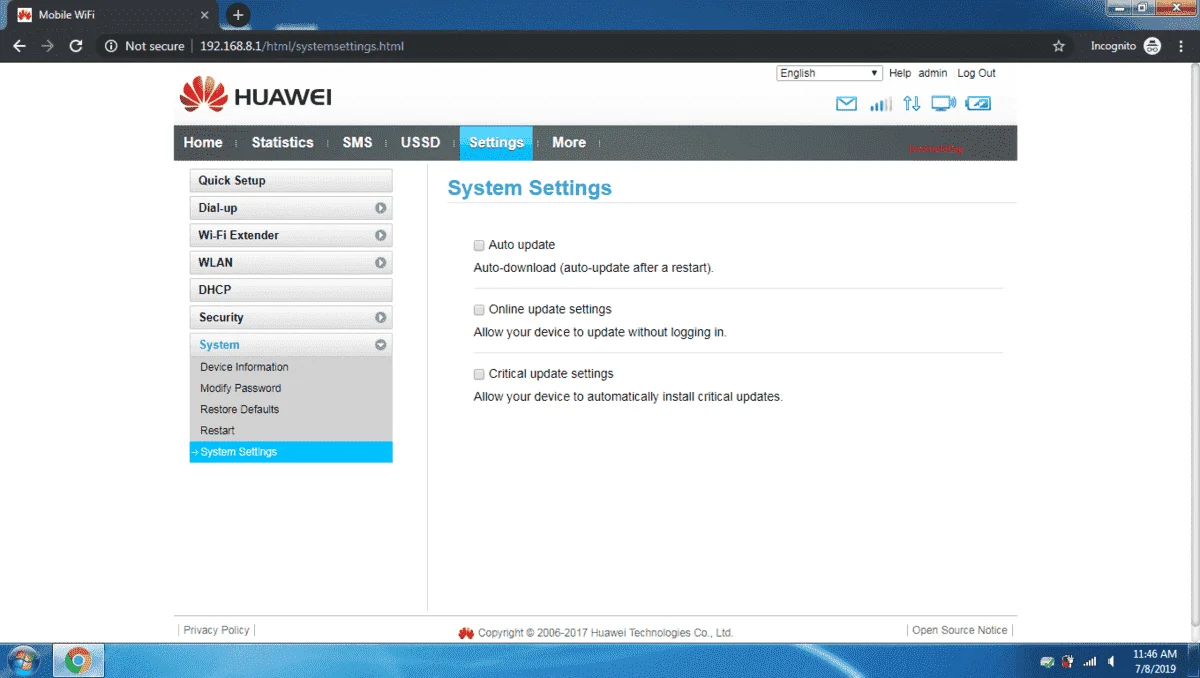Open the Open Source Notice link
Viewport: 1200px width, 678px height.
click(960, 630)
